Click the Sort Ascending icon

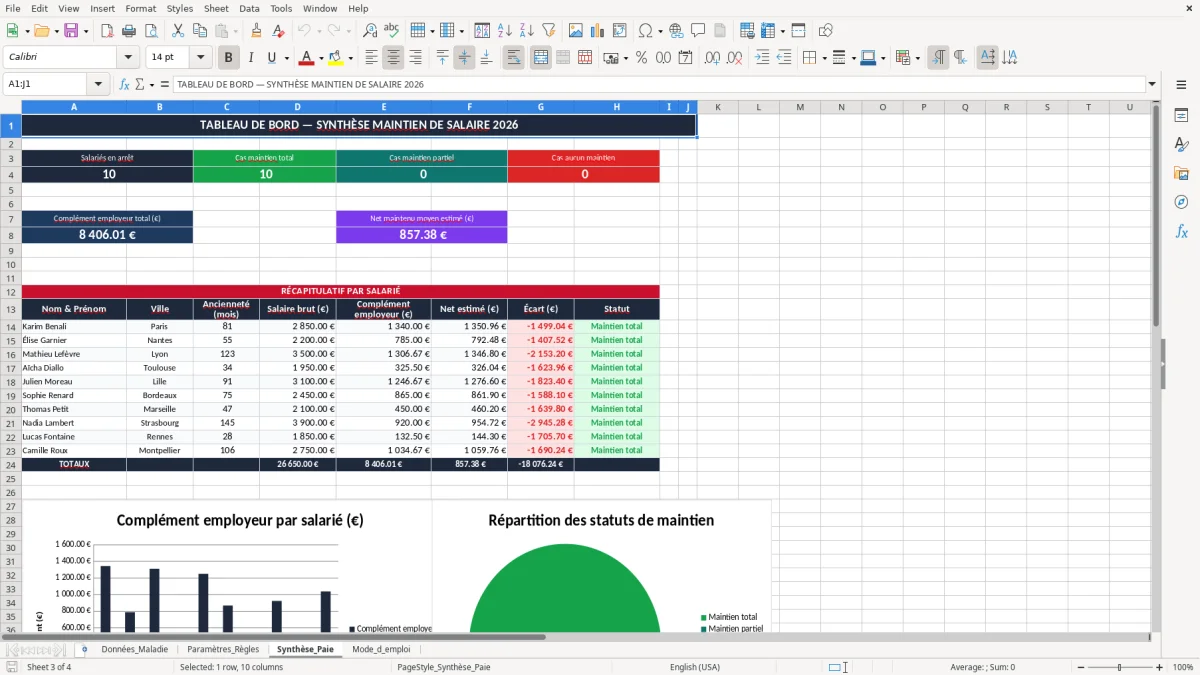click(x=504, y=31)
